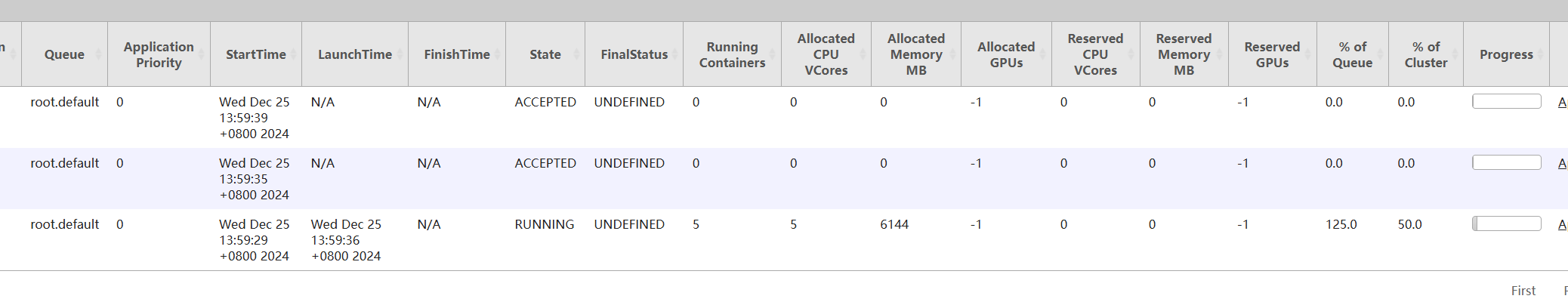Click the Reserved GPUs column header
Screen dimensions: 1568x305
pyautogui.click(x=1272, y=54)
